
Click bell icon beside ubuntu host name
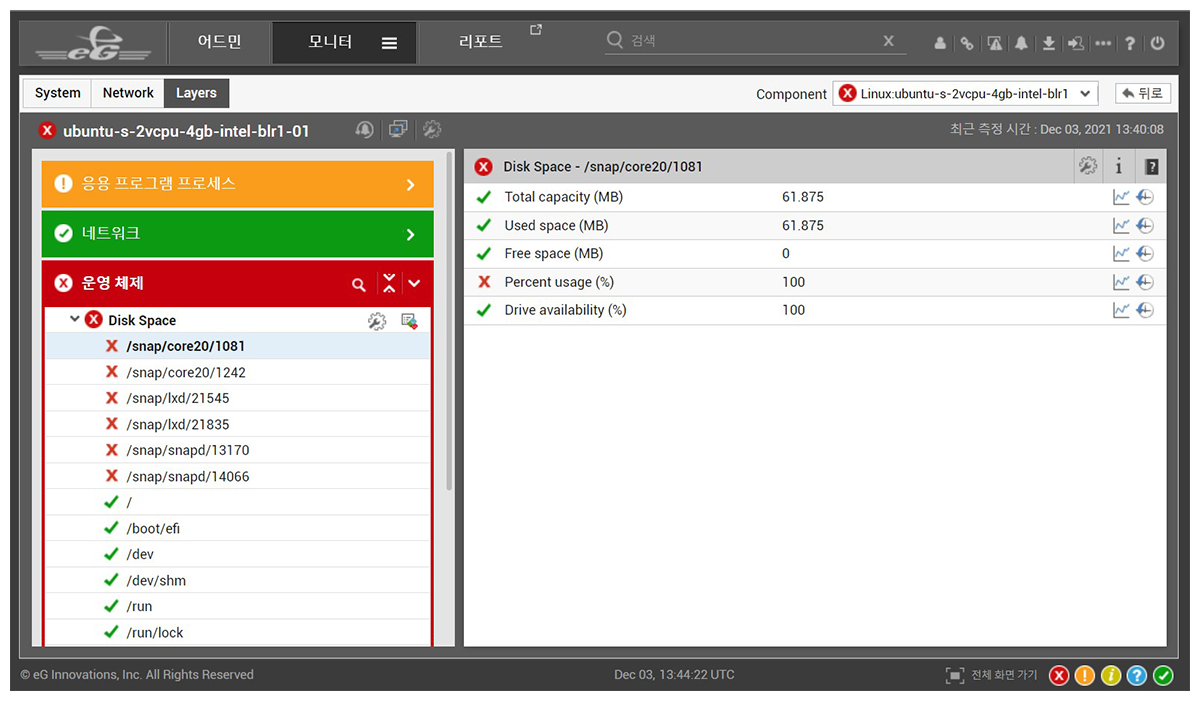(x=365, y=129)
